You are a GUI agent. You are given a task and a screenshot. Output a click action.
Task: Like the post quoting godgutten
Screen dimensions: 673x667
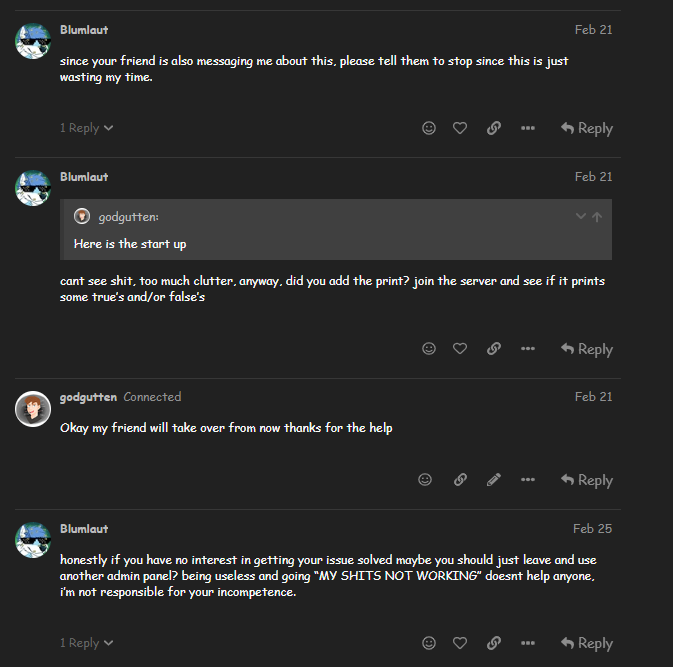[460, 349]
